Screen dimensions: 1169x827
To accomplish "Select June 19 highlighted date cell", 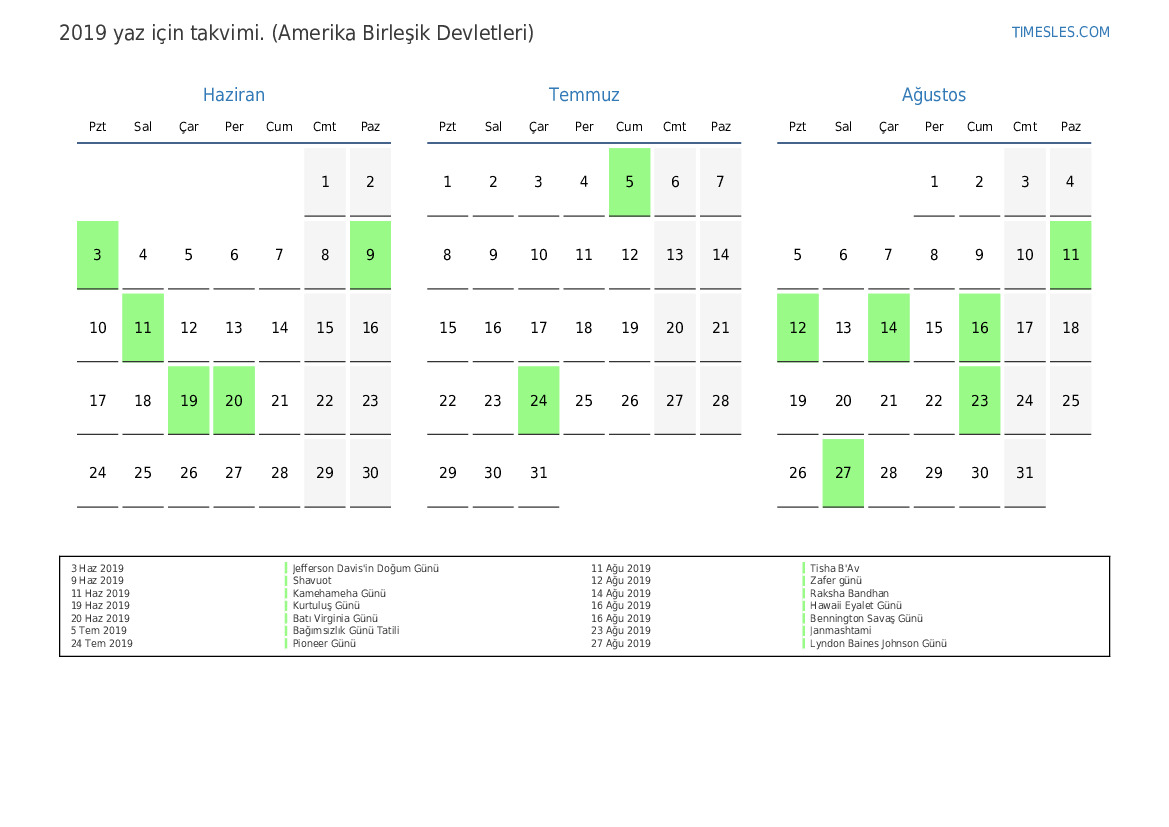I will click(x=189, y=401).
